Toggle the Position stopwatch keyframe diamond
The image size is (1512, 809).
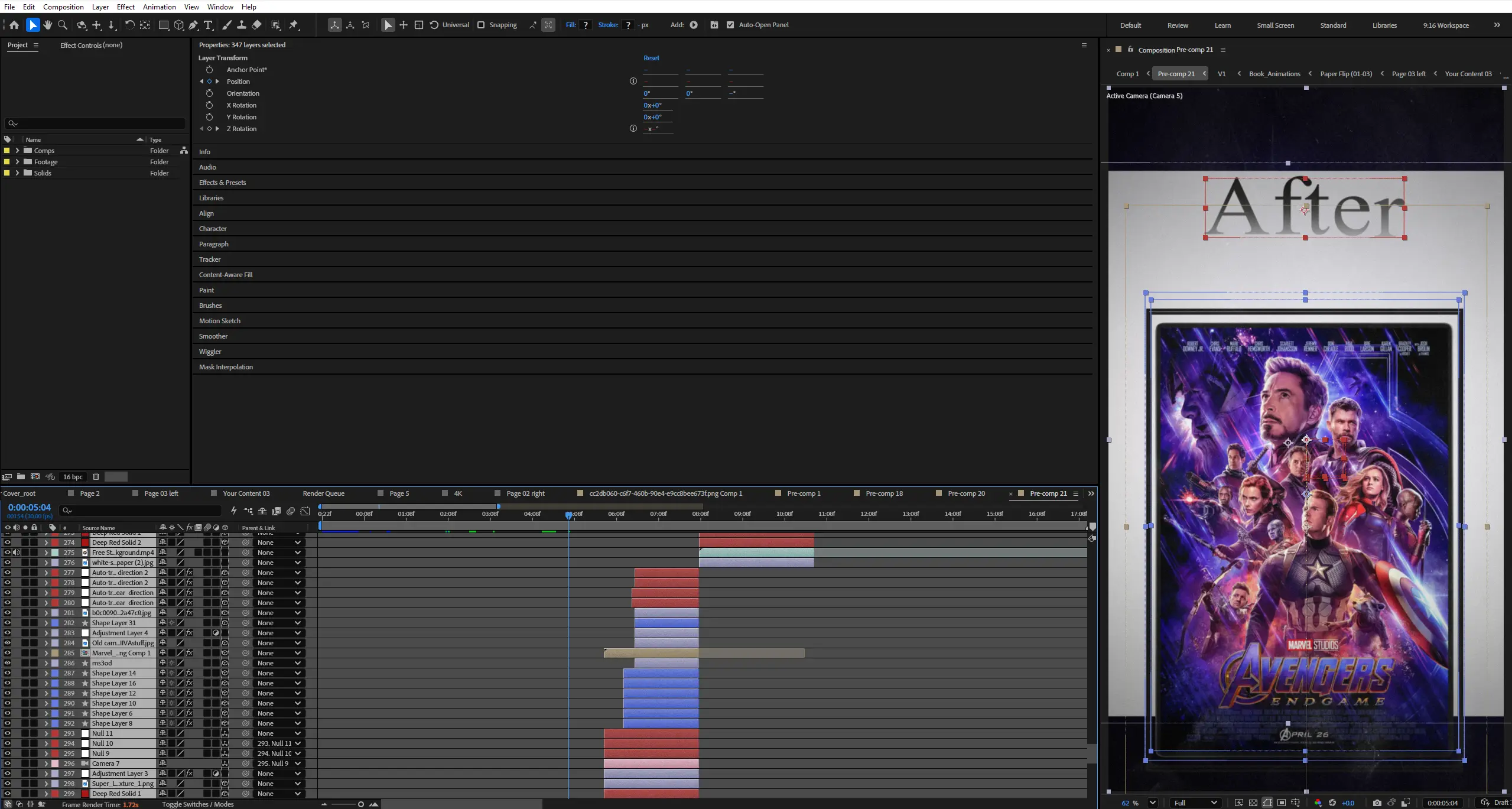[209, 82]
